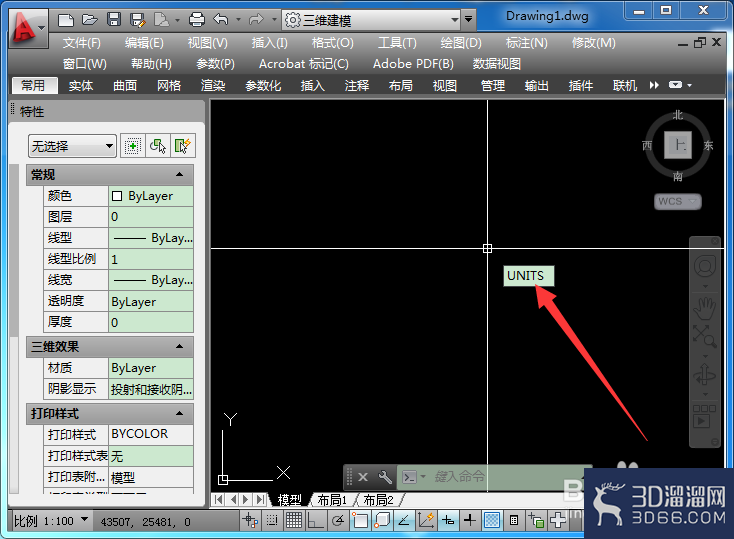Screen dimensions: 734x539
Task: Click the Save As icon
Action: (x=138, y=20)
